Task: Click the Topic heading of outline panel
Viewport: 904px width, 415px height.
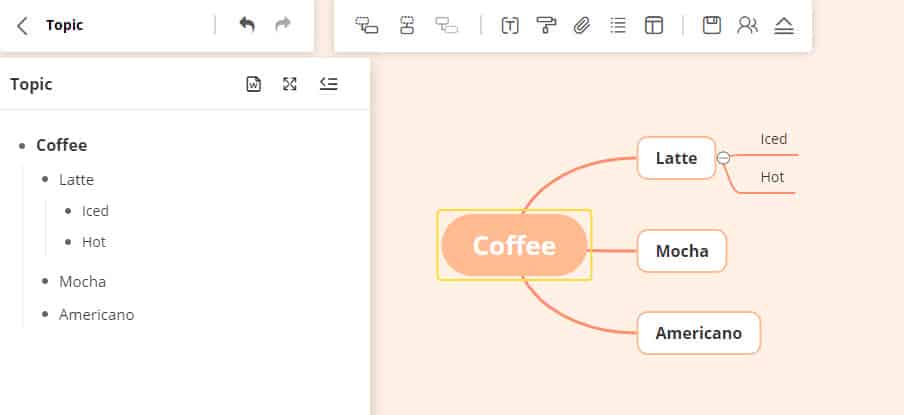Action: 31,84
